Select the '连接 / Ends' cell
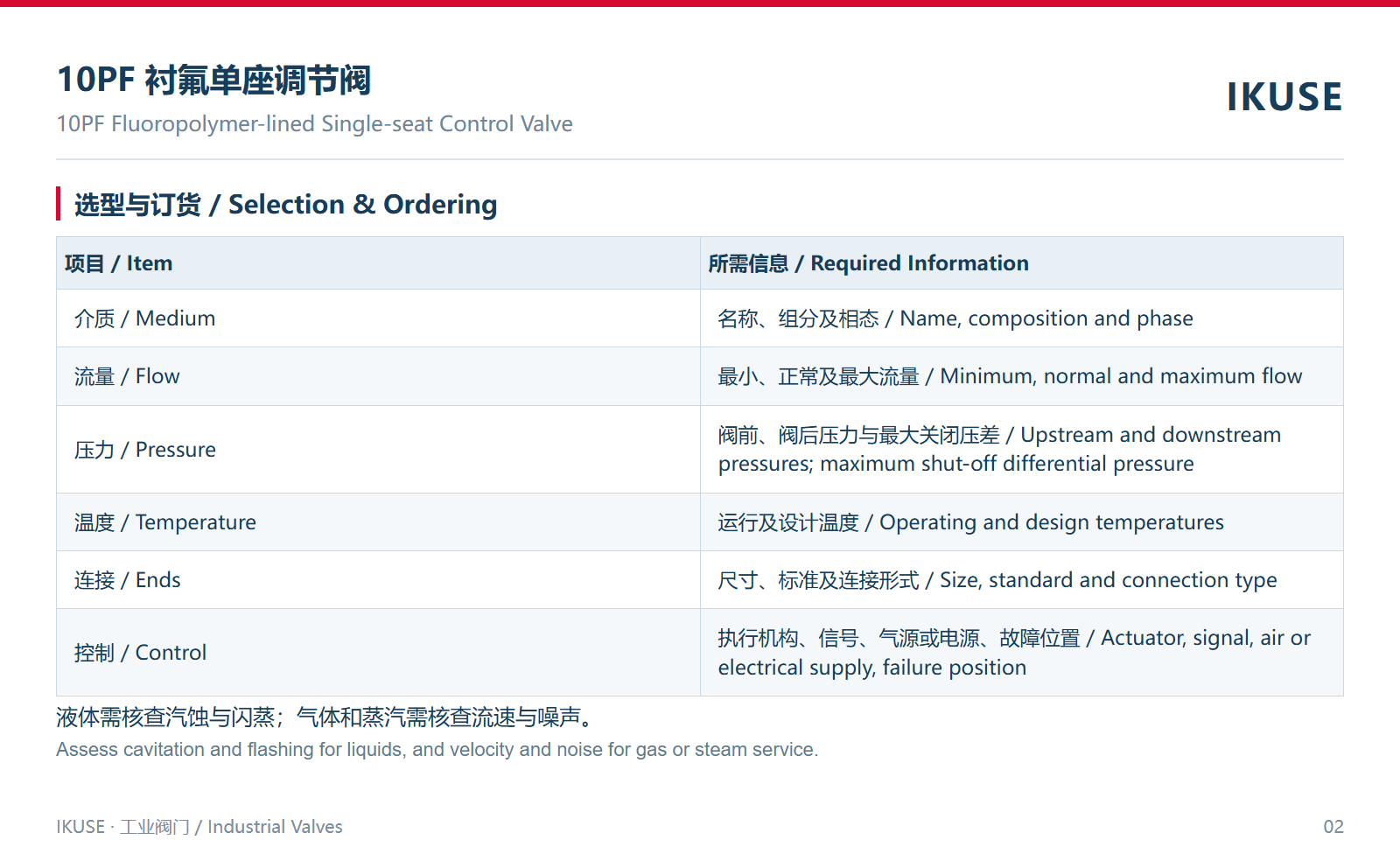The height and width of the screenshot is (861, 1400). (x=378, y=580)
